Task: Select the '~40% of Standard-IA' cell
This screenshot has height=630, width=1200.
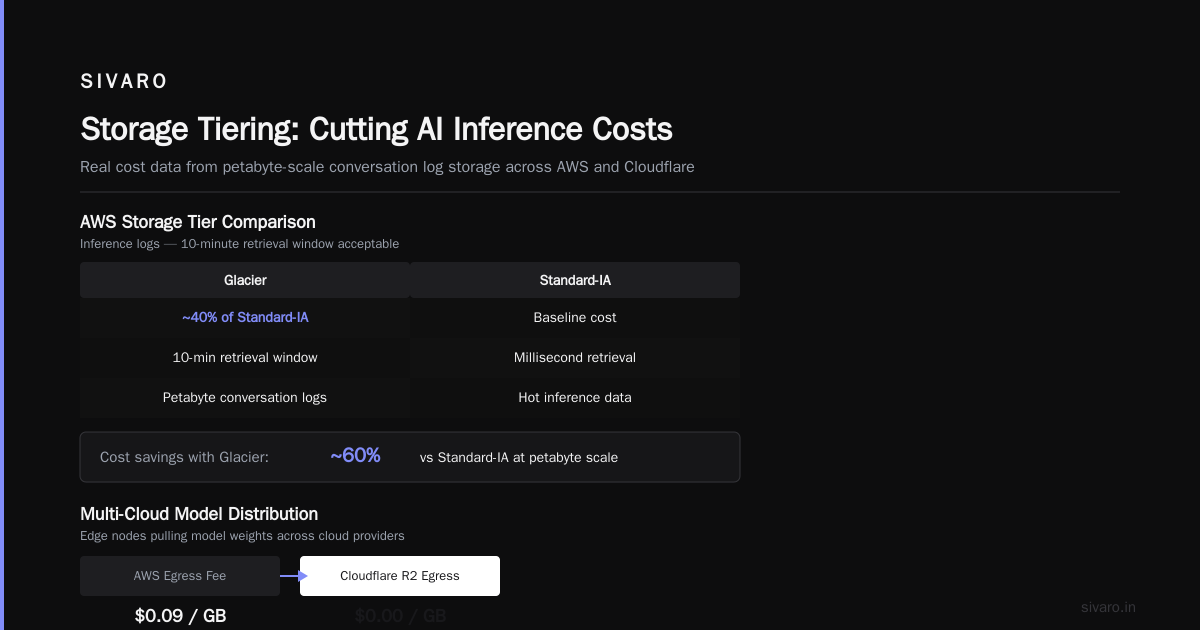Action: tap(245, 317)
